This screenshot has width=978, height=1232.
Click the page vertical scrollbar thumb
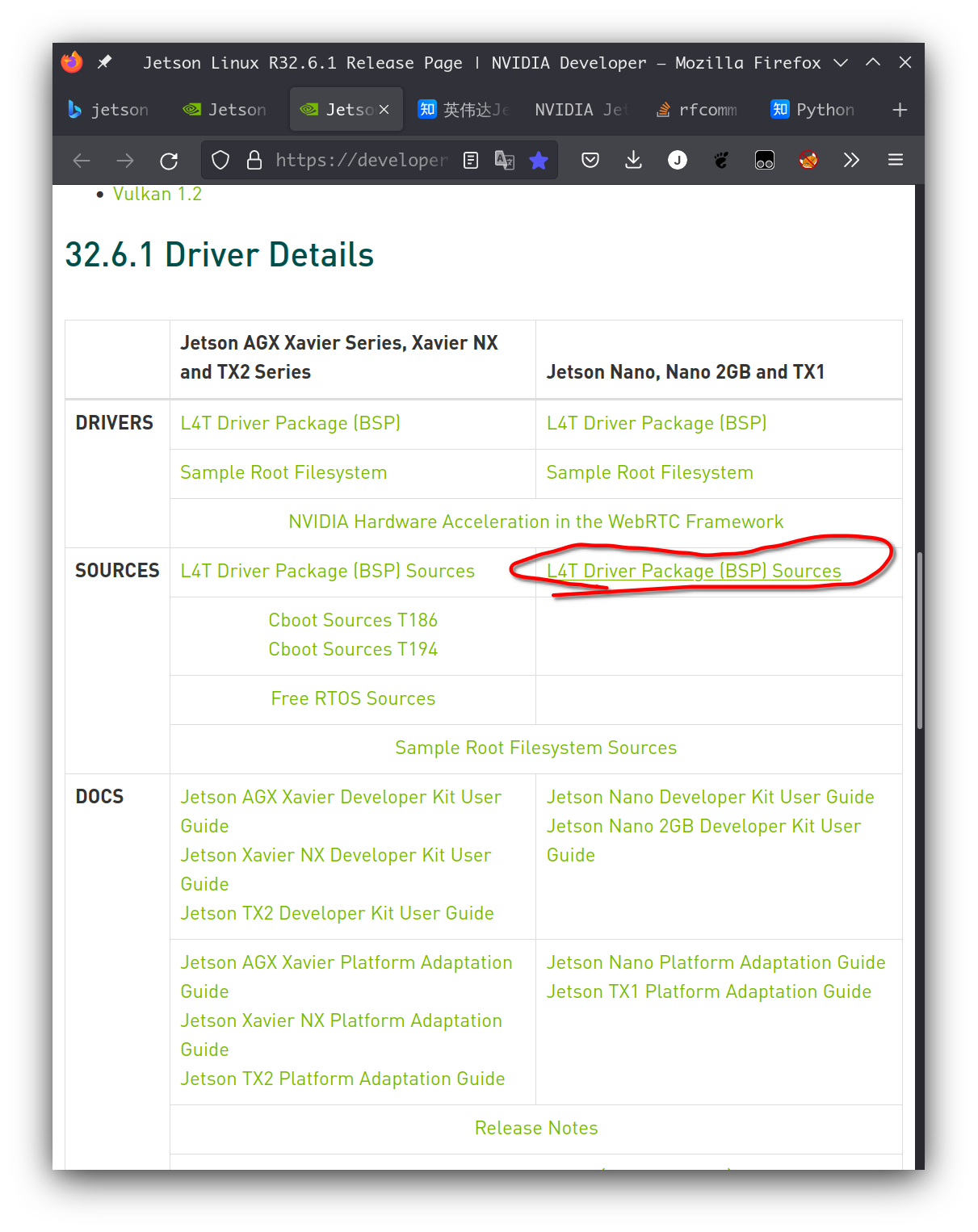920,641
